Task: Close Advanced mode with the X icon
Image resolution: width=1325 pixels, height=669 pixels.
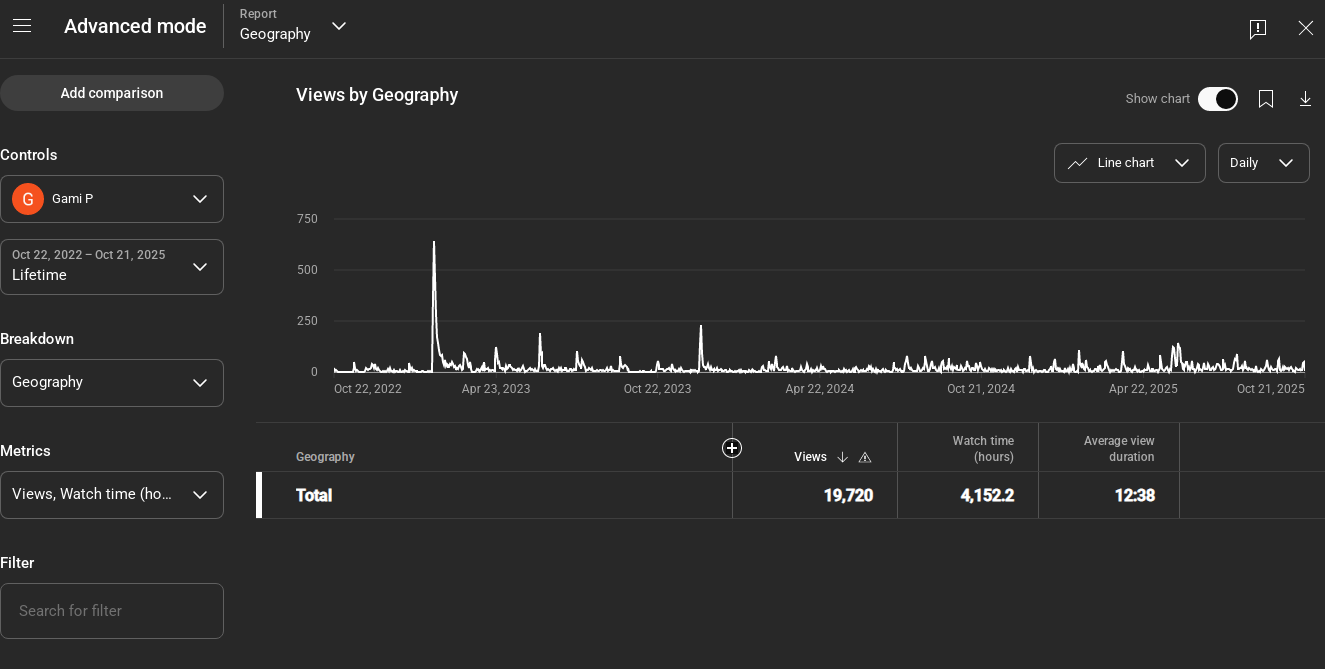Action: [1305, 28]
